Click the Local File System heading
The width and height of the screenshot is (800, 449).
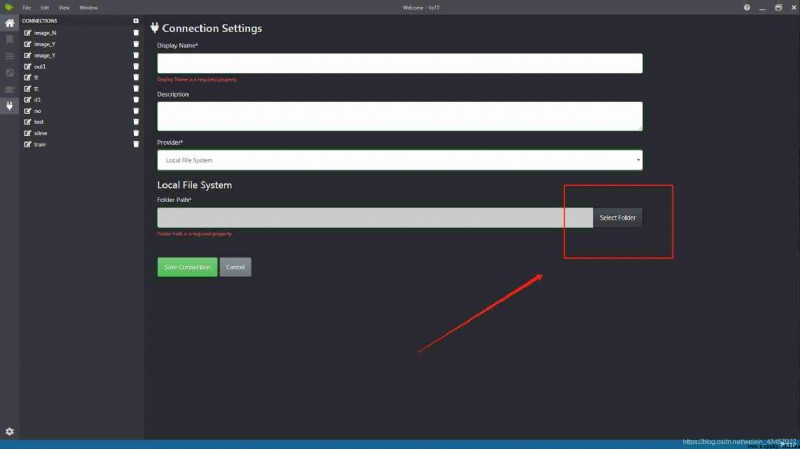[x=194, y=185]
